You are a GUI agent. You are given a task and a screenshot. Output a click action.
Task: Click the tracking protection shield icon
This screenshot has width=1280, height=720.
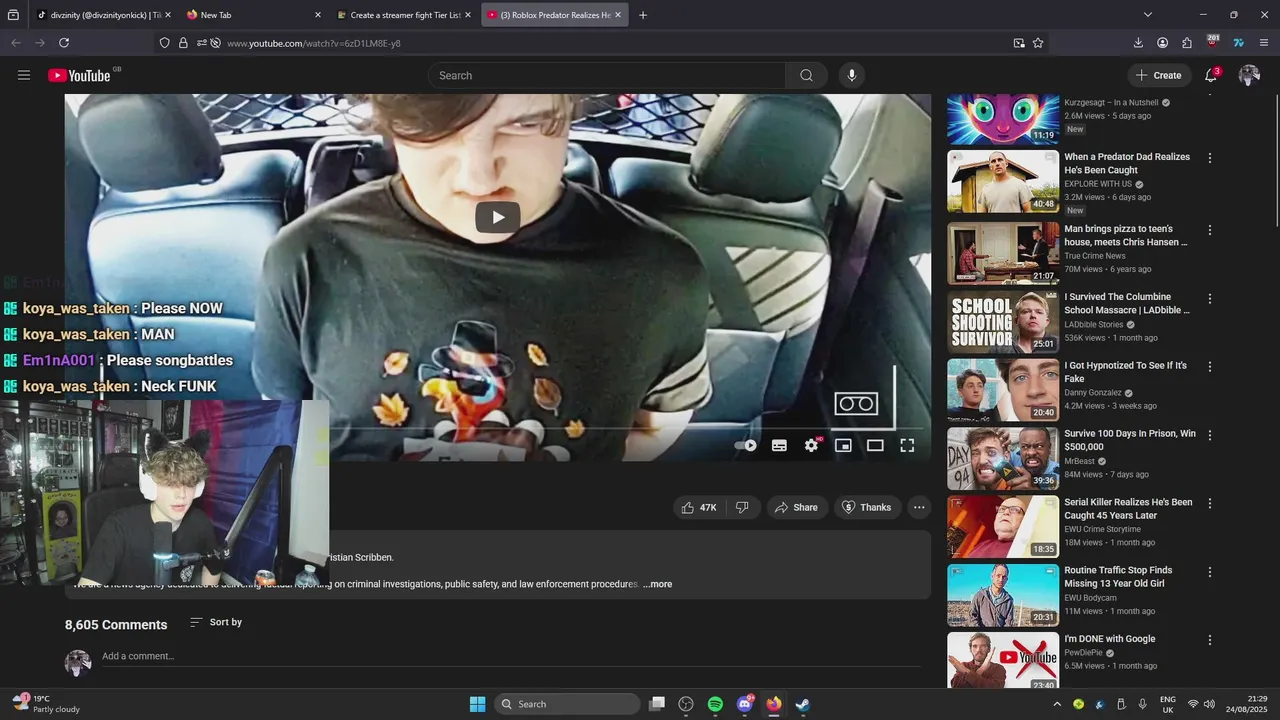[x=165, y=43]
